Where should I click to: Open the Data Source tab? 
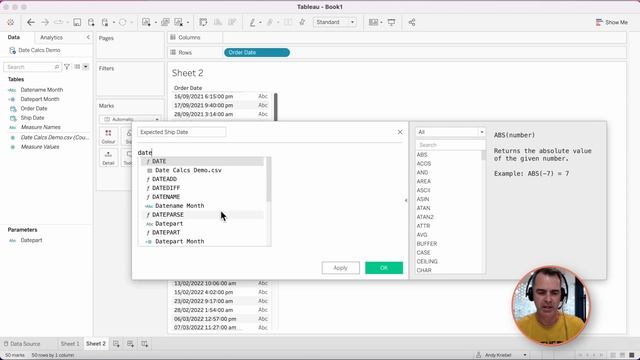(22, 344)
